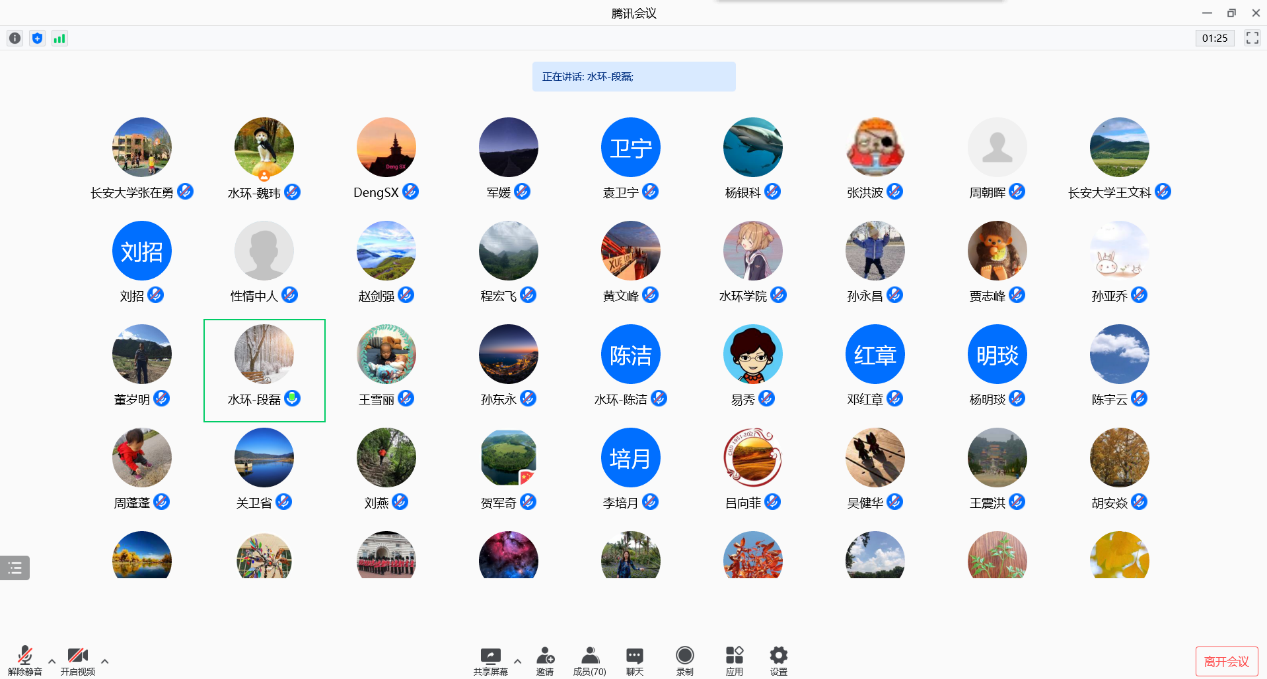Expand share options arrow beside 共享屏幕
Image resolution: width=1267 pixels, height=679 pixels.
coord(517,660)
